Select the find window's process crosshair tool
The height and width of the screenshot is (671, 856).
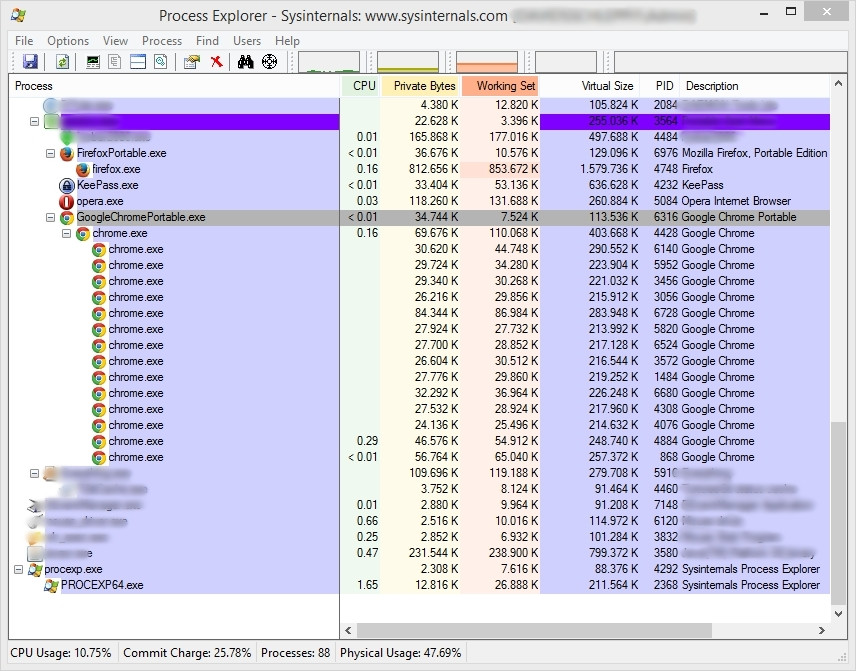coord(268,61)
